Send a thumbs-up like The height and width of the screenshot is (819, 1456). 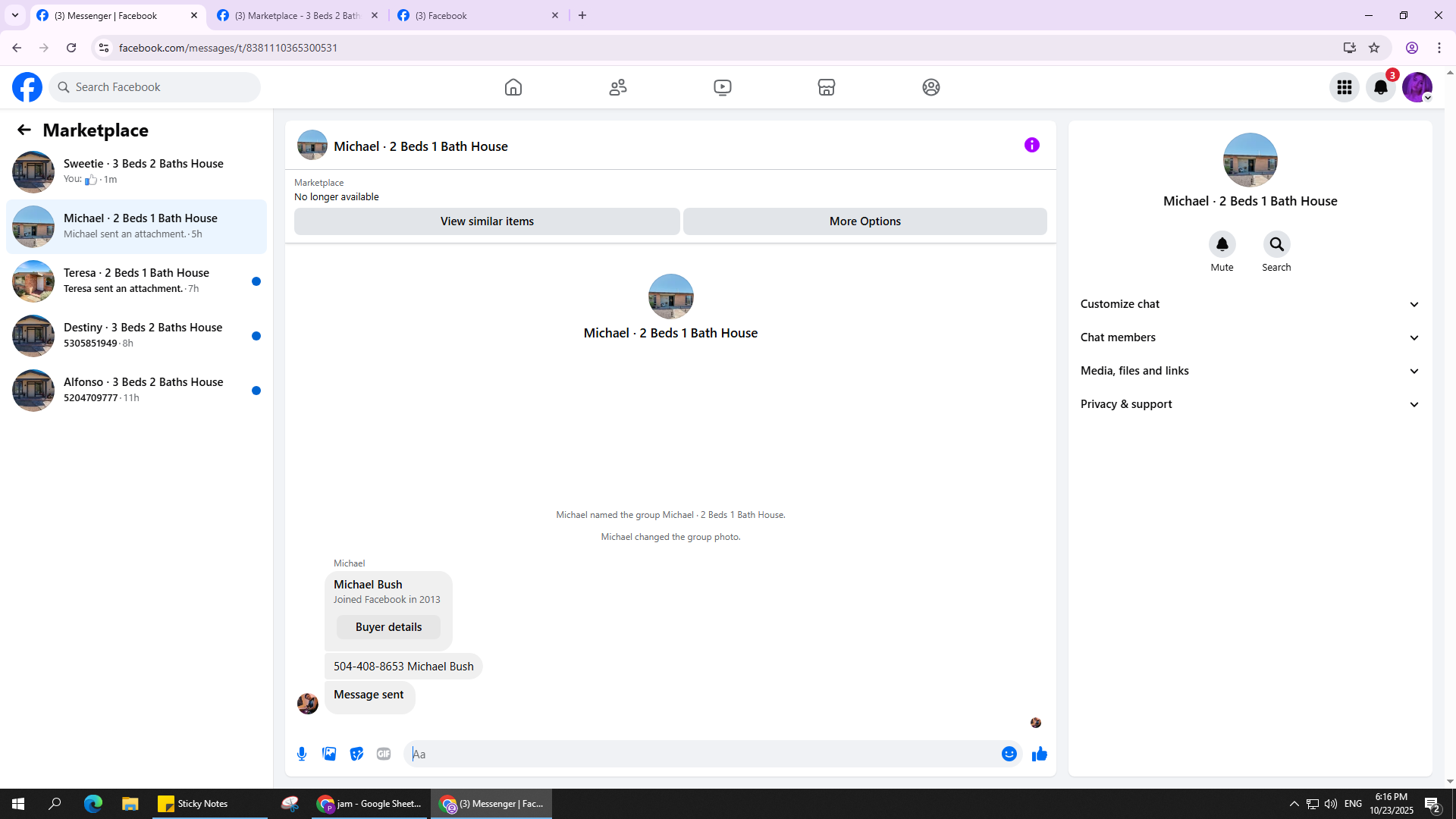point(1039,754)
